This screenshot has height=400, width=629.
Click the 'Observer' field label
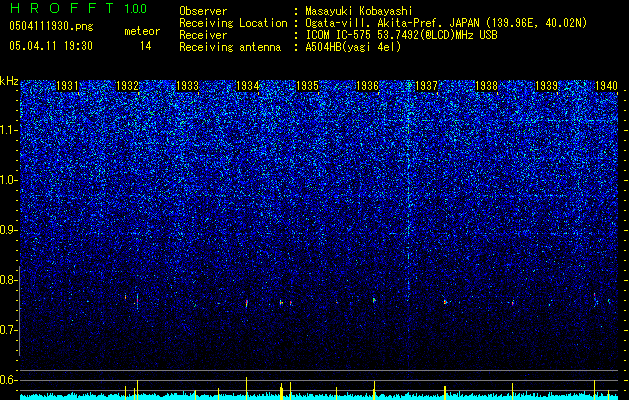point(203,11)
